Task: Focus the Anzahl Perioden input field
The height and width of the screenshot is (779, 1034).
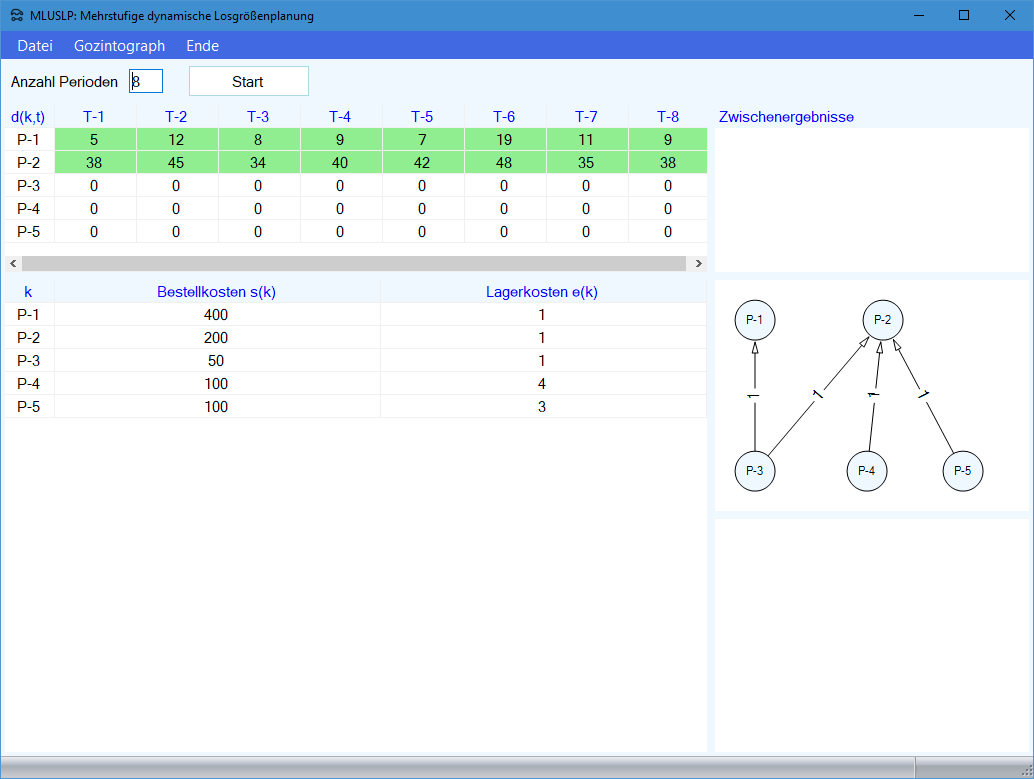Action: 146,81
